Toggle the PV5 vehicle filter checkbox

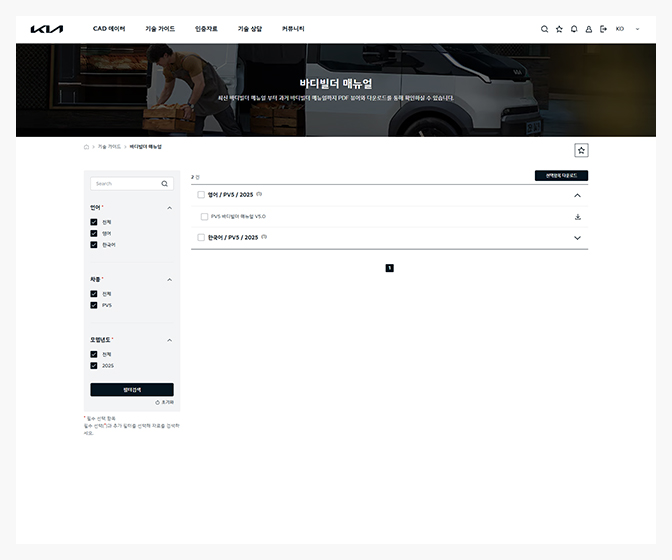coord(94,305)
